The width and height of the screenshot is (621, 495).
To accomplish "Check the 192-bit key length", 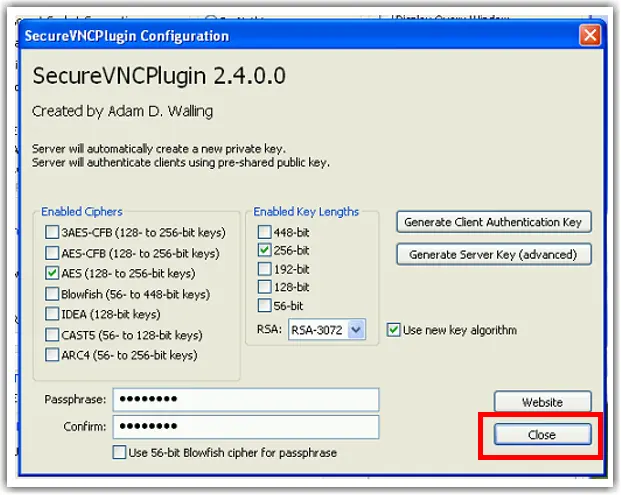I will 264,269.
